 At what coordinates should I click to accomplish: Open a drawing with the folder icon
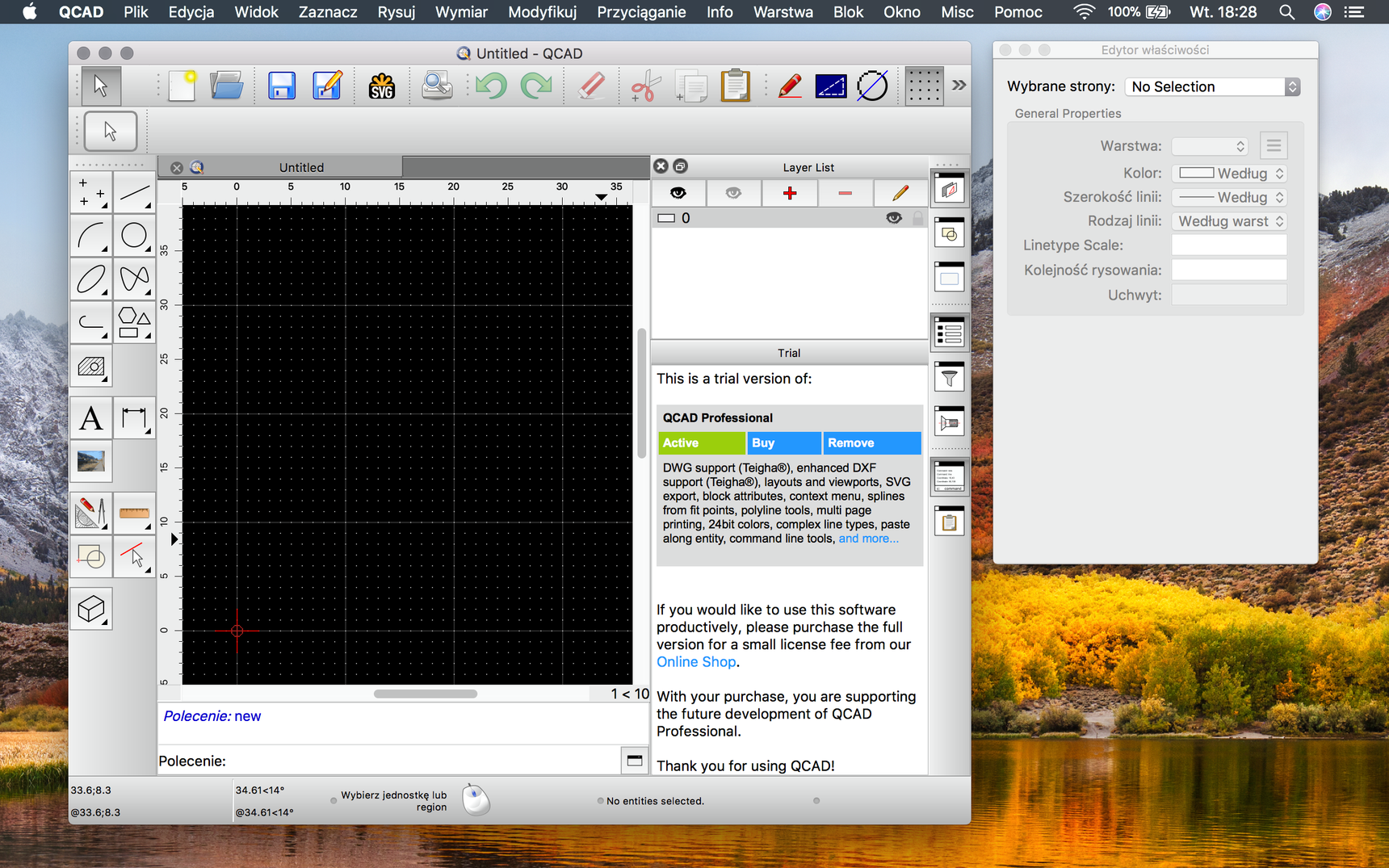pyautogui.click(x=227, y=86)
